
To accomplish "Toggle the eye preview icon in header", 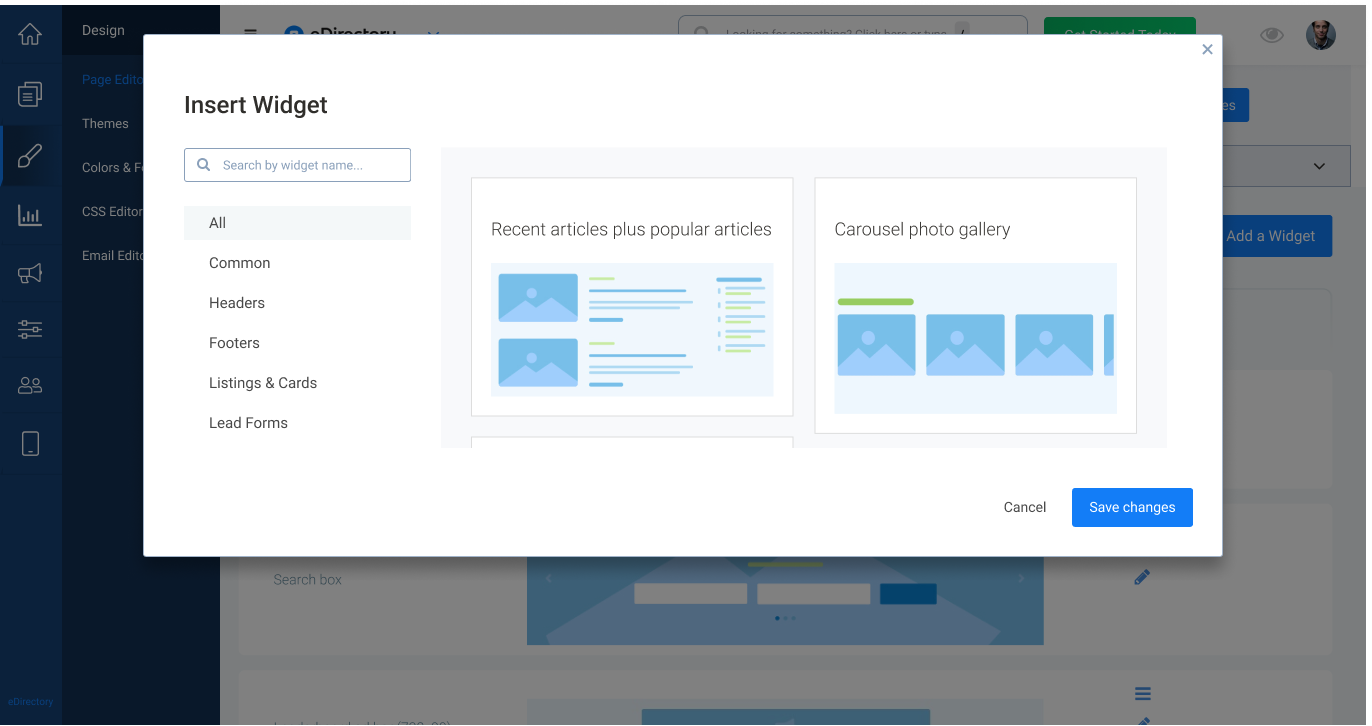I will click(x=1271, y=35).
